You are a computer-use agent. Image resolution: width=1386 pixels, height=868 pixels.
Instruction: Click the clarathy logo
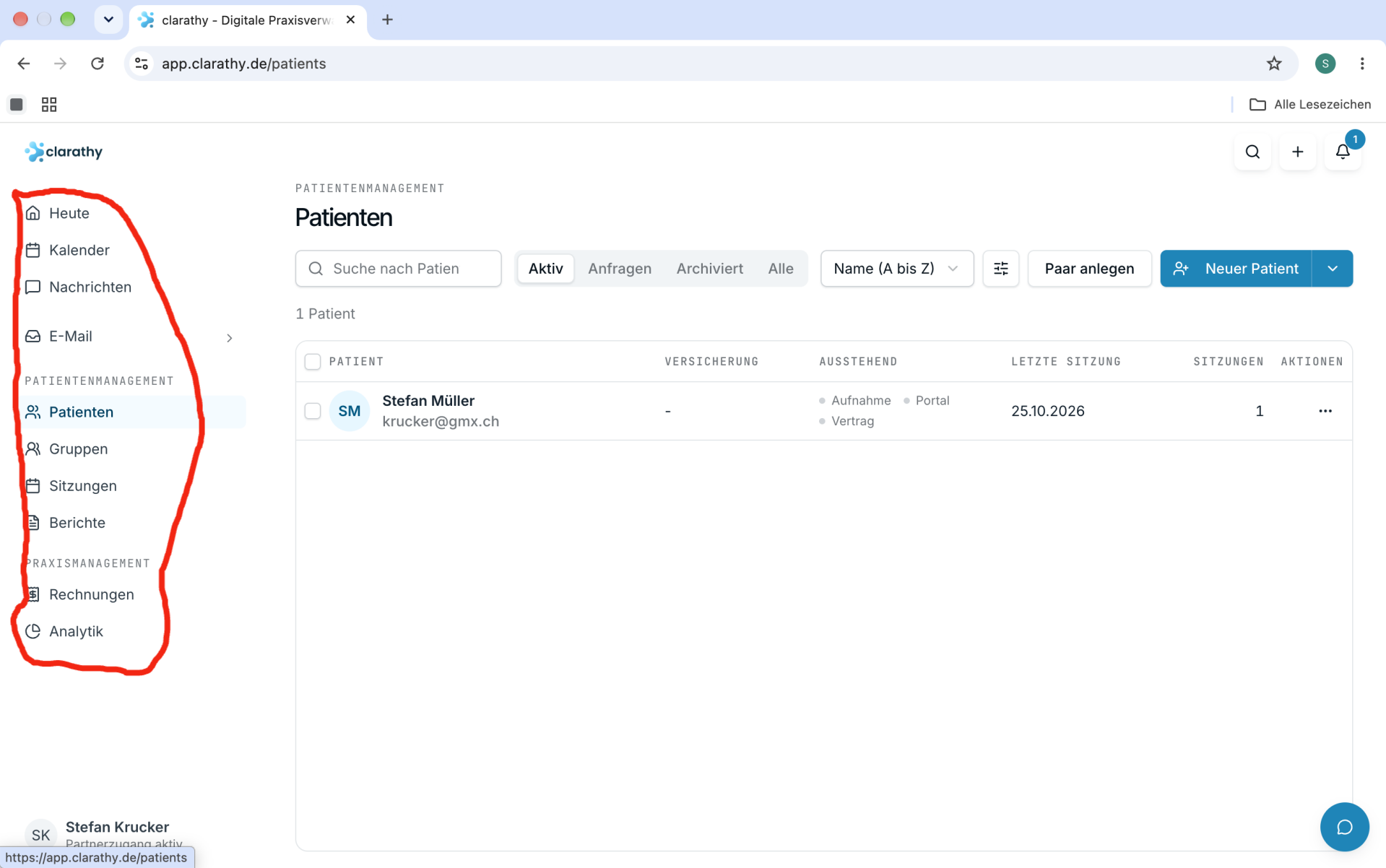pyautogui.click(x=64, y=152)
